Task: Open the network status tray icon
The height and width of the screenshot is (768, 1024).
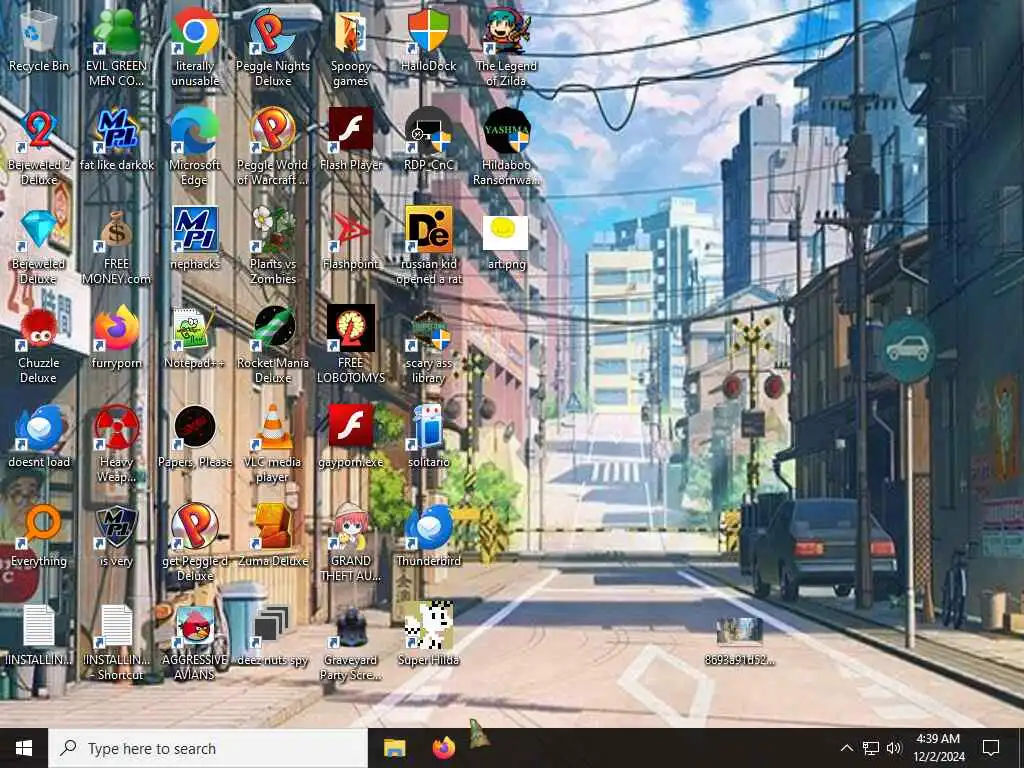Action: [871, 748]
